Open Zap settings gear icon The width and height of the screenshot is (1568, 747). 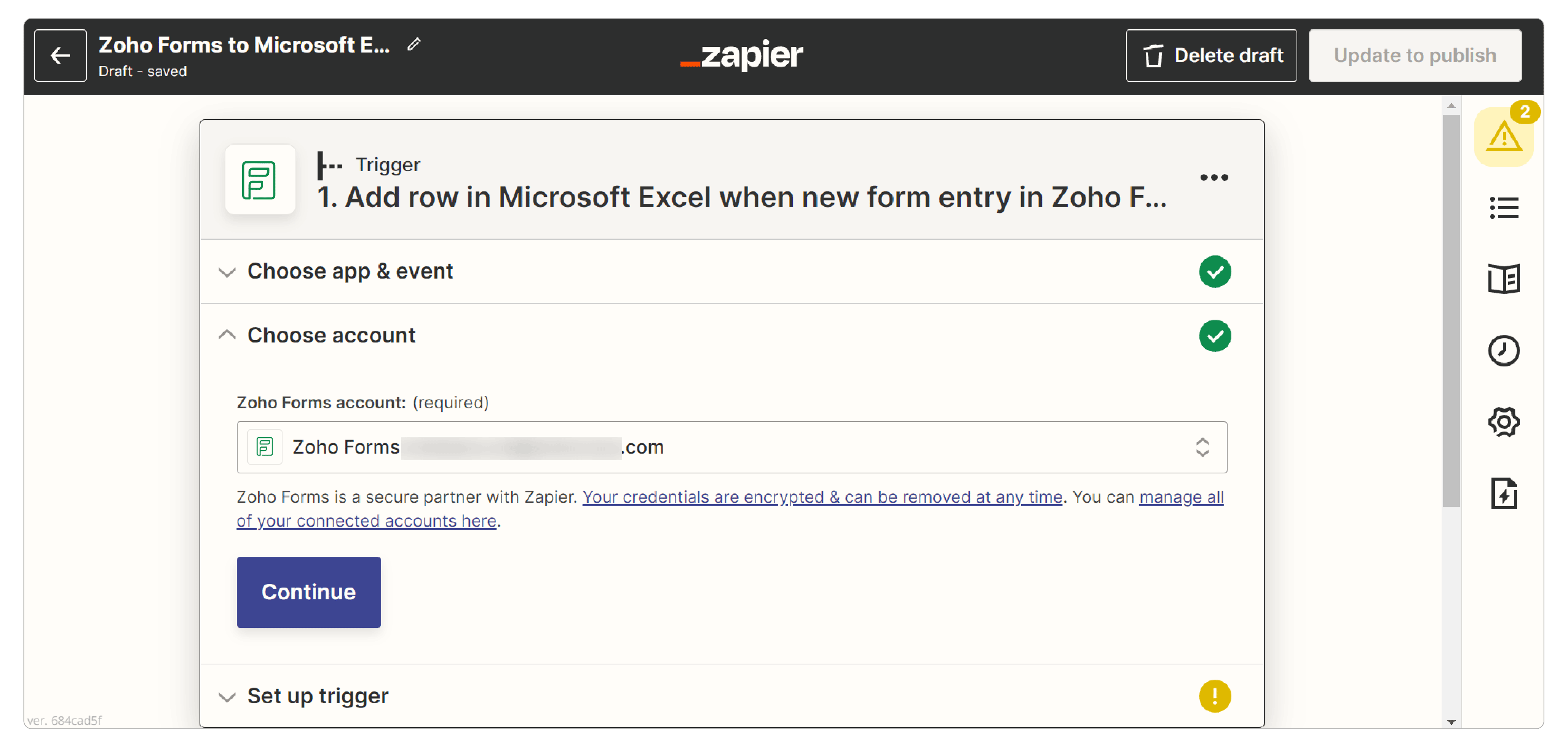pyautogui.click(x=1503, y=422)
